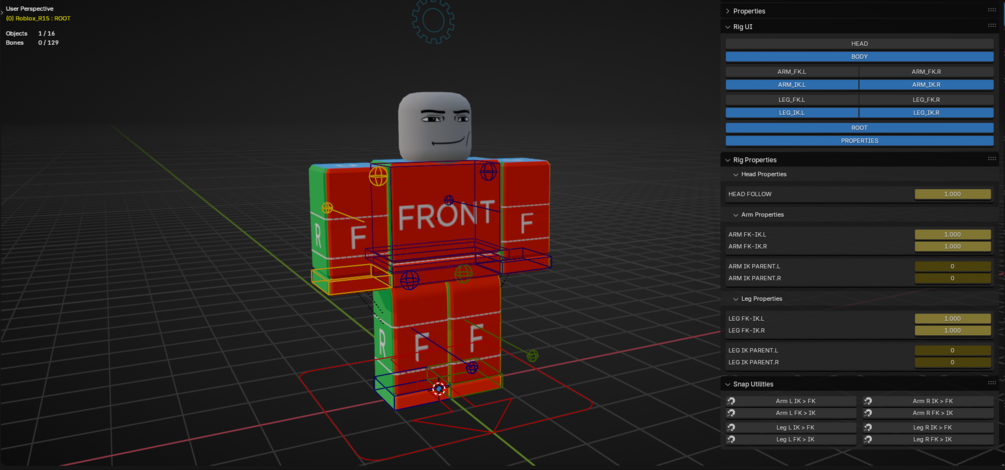Hide the LEG_IK.L layer

tap(792, 113)
